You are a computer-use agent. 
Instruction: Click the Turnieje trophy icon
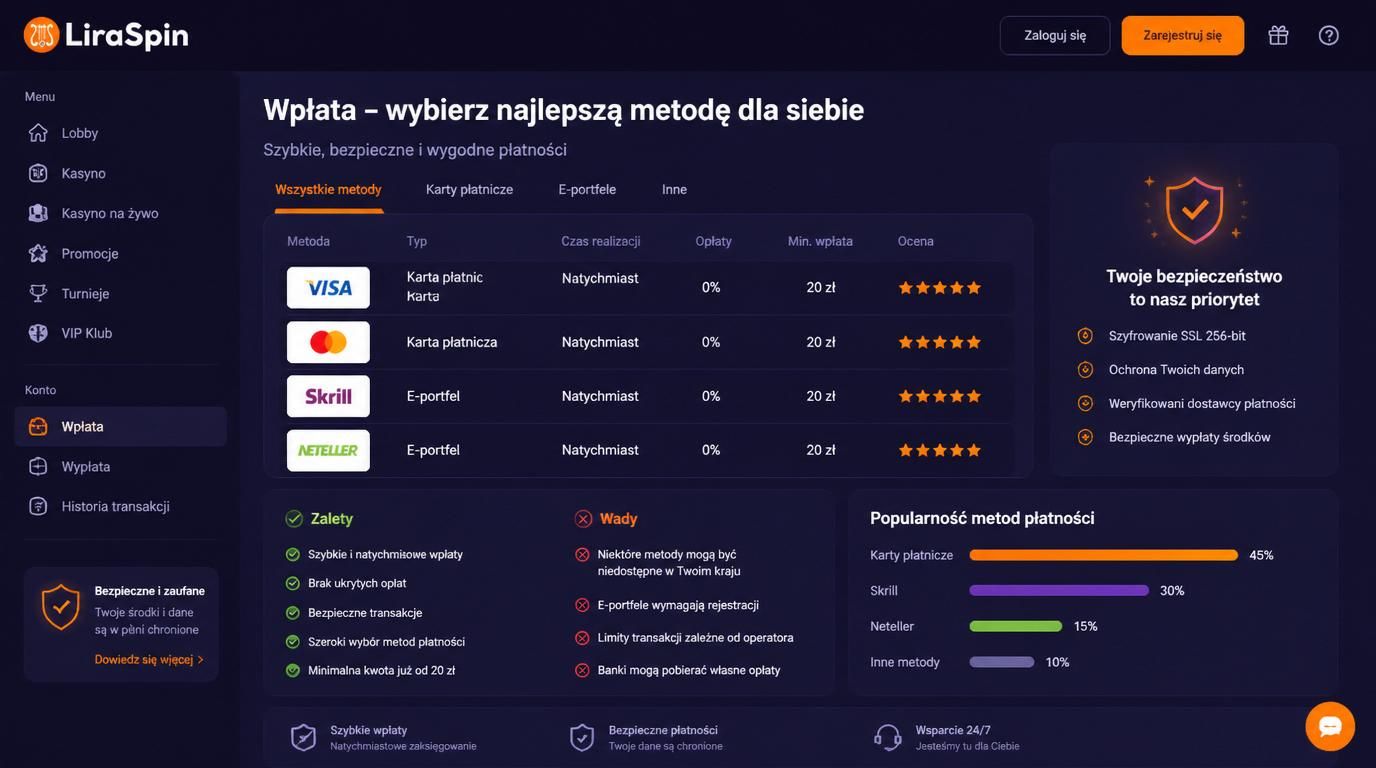click(38, 293)
